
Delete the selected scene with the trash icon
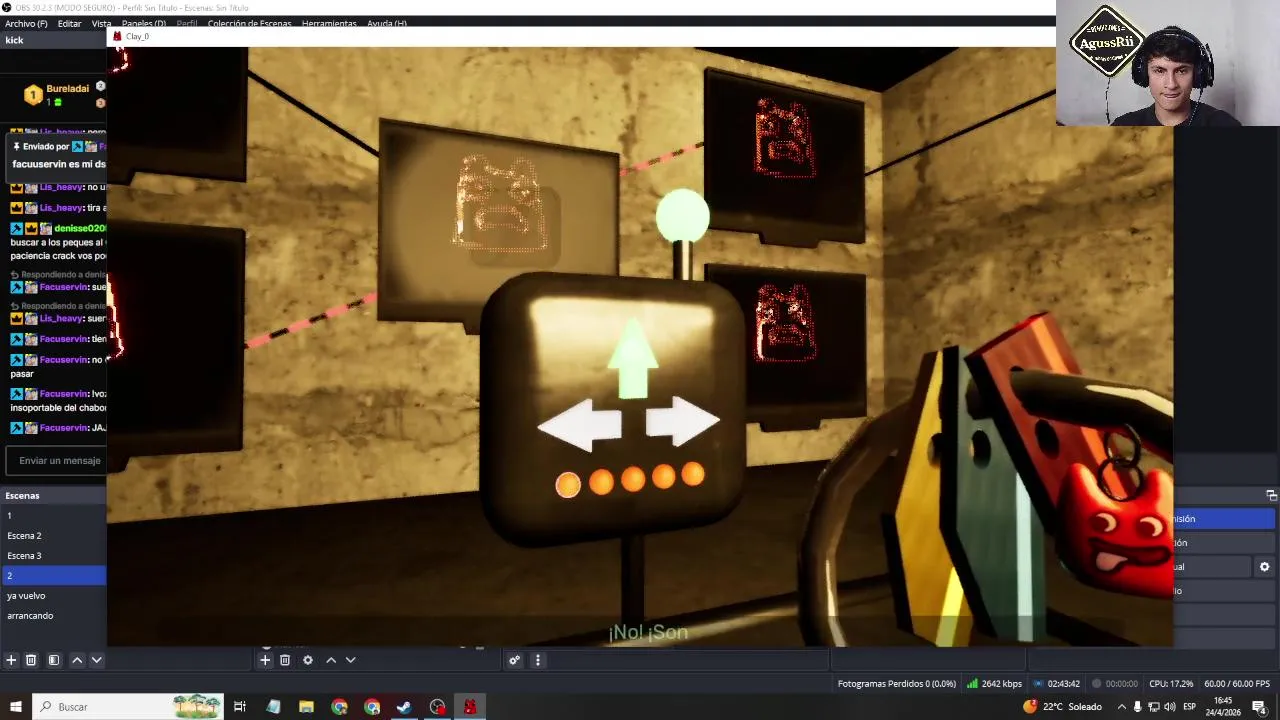click(31, 660)
